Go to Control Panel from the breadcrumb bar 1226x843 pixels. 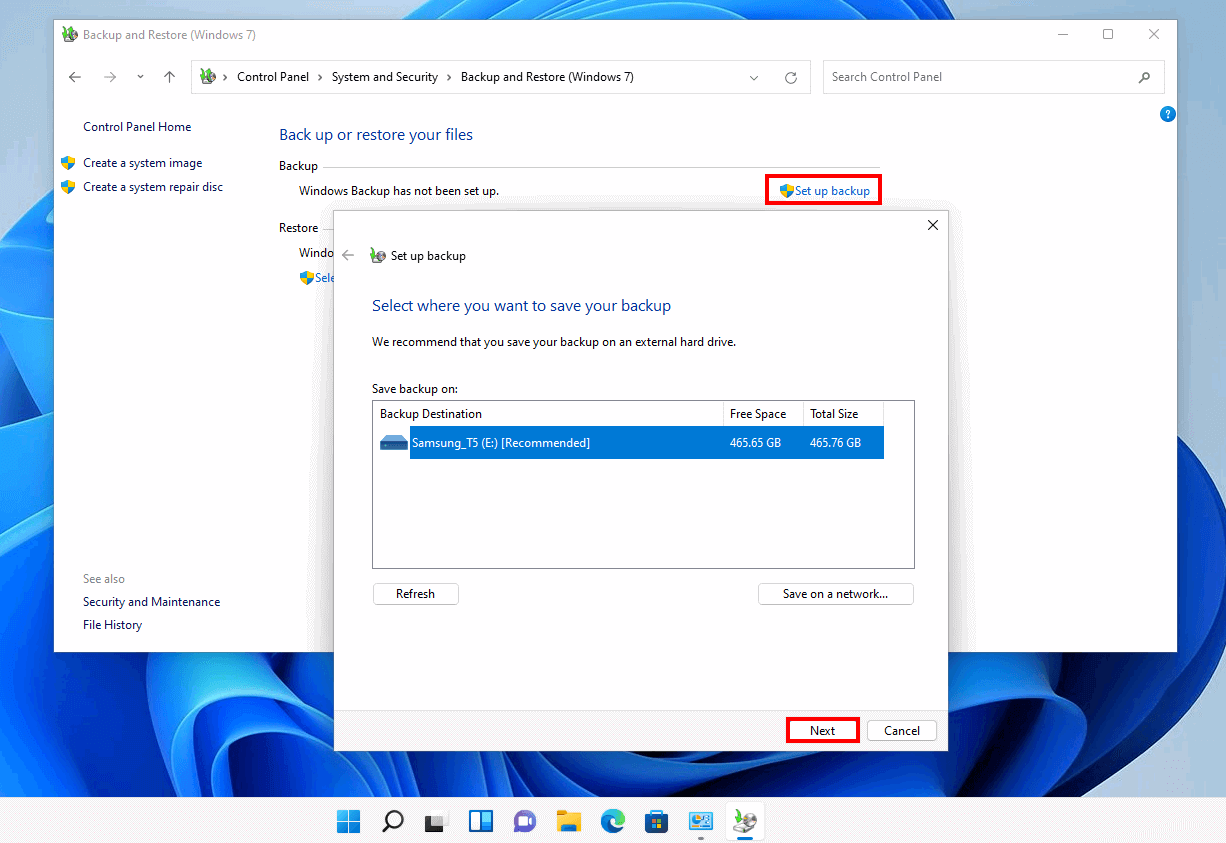[273, 76]
